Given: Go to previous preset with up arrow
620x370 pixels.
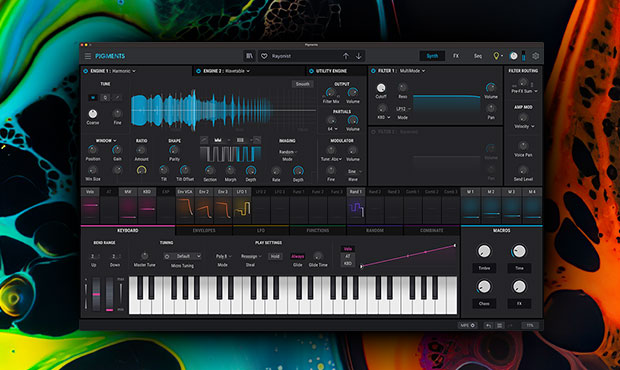Looking at the screenshot, I should [x=346, y=56].
